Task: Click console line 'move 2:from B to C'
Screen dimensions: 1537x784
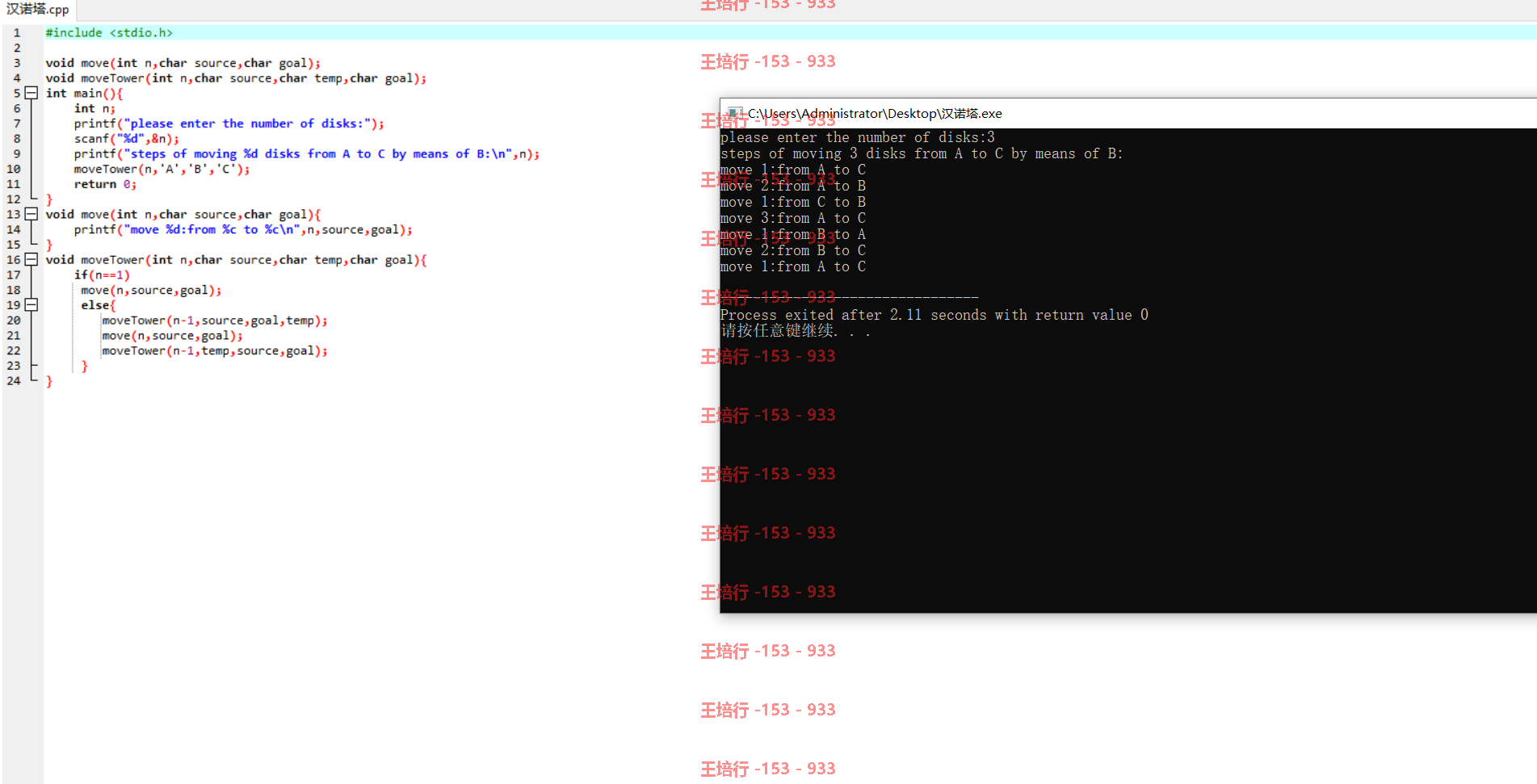Action: click(793, 250)
